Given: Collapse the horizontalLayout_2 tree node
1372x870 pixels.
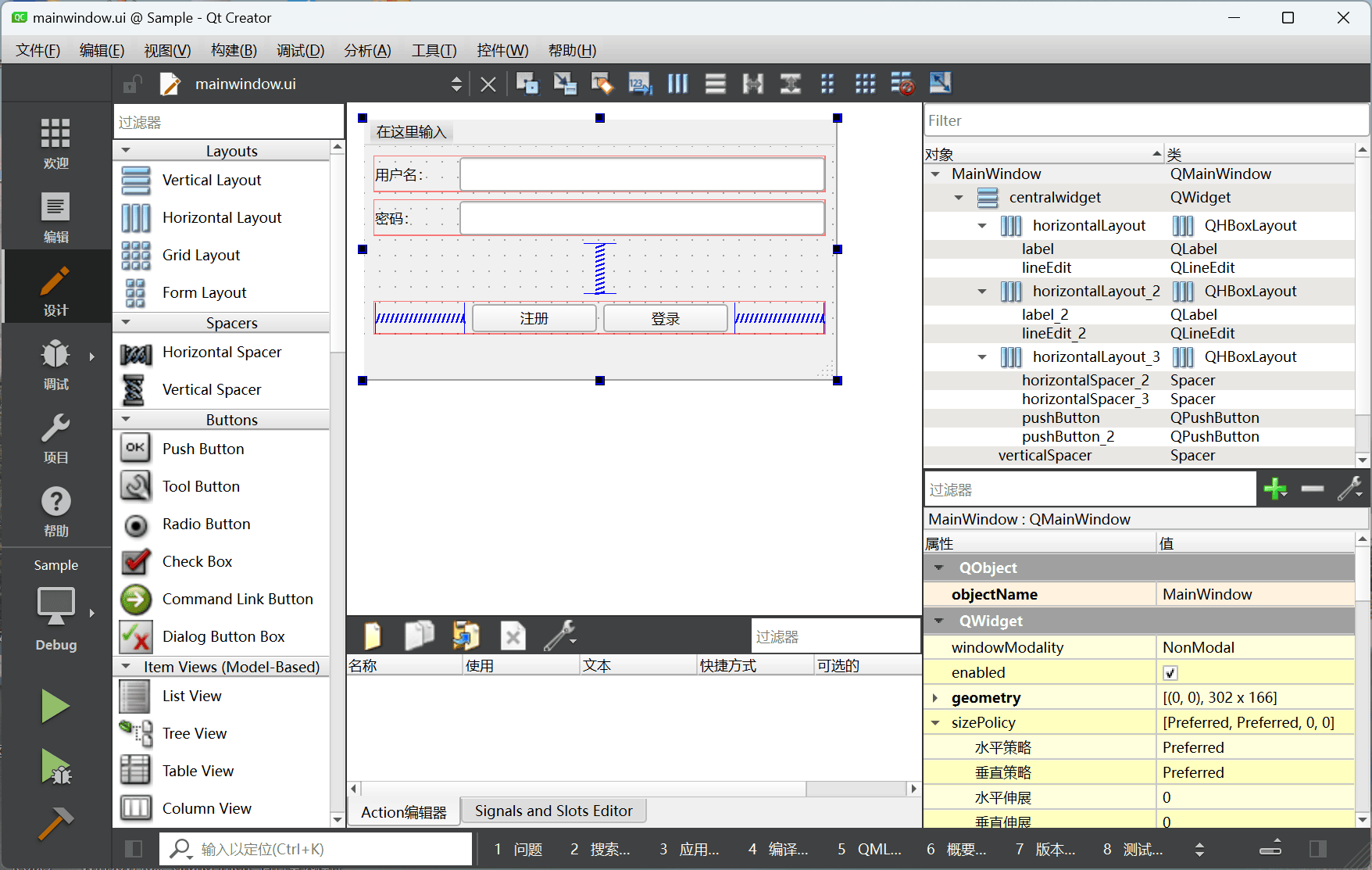Looking at the screenshot, I should coord(982,292).
